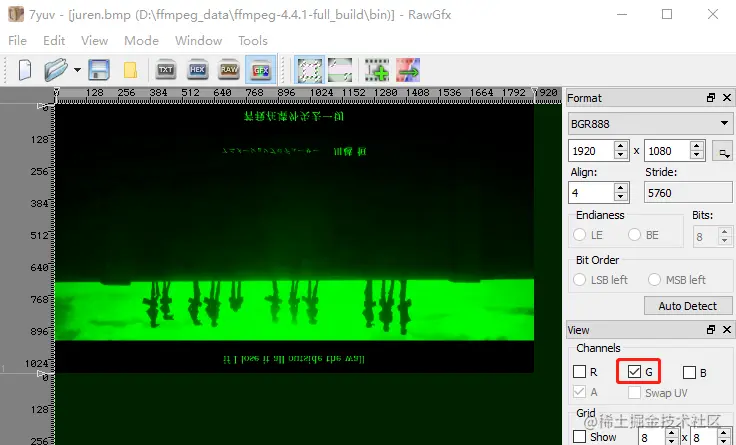Image resolution: width=736 pixels, height=445 pixels.
Task: Decrease Align value with down arrow
Action: [x=621, y=198]
